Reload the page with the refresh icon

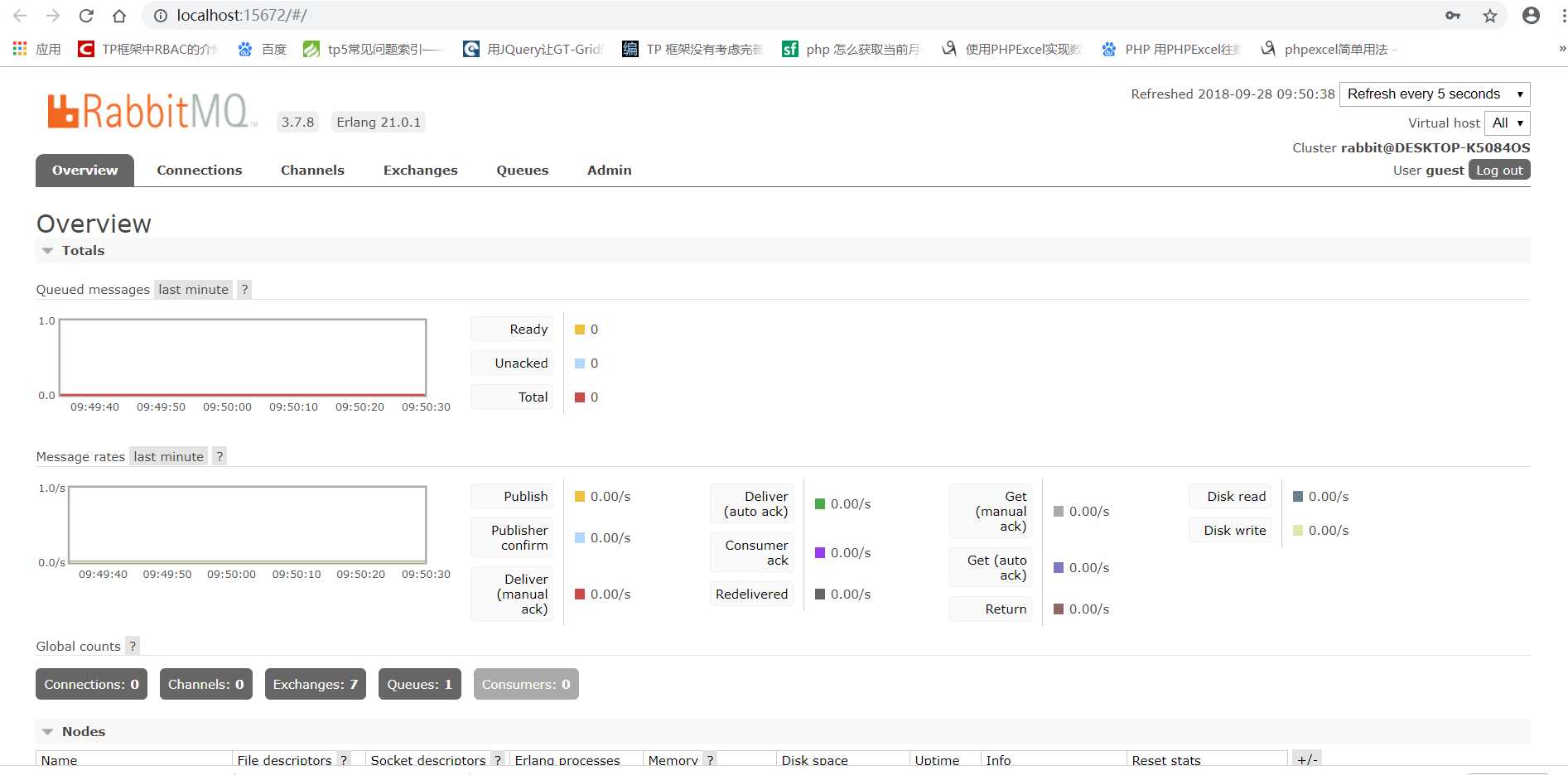86,16
